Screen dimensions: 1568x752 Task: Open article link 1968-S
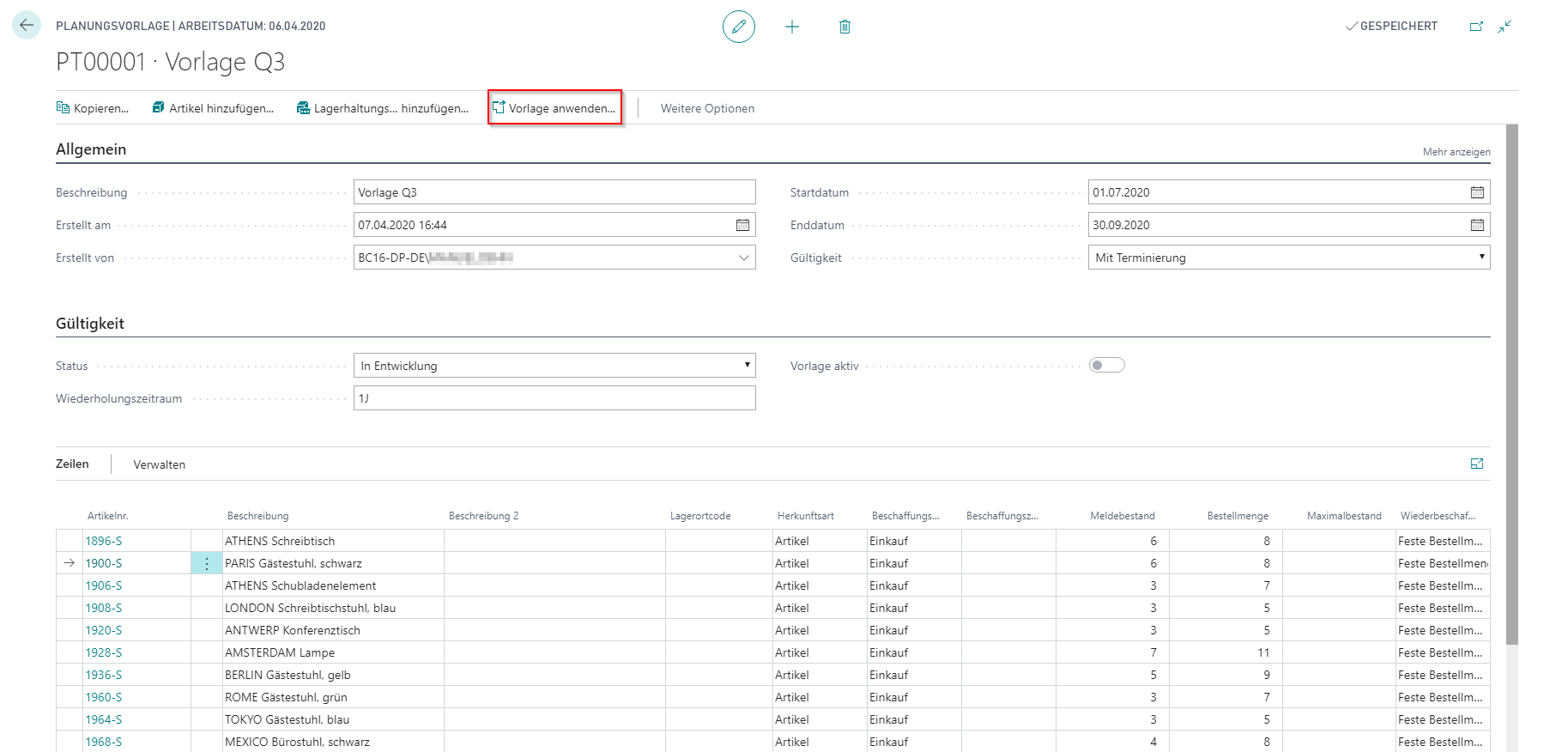coord(104,742)
